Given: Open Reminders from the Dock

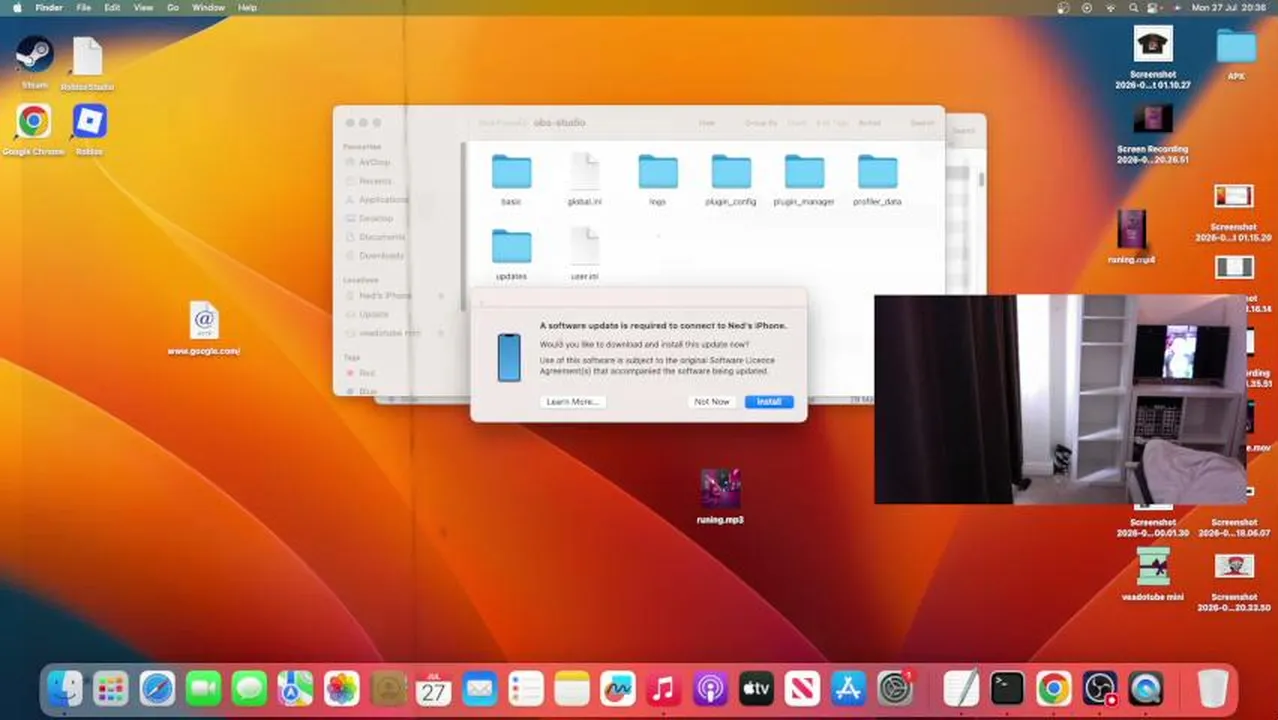Looking at the screenshot, I should pos(525,688).
